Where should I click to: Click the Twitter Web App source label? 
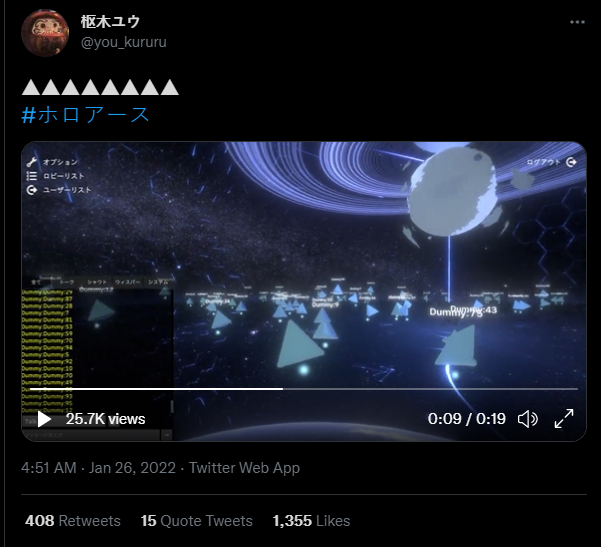click(244, 468)
